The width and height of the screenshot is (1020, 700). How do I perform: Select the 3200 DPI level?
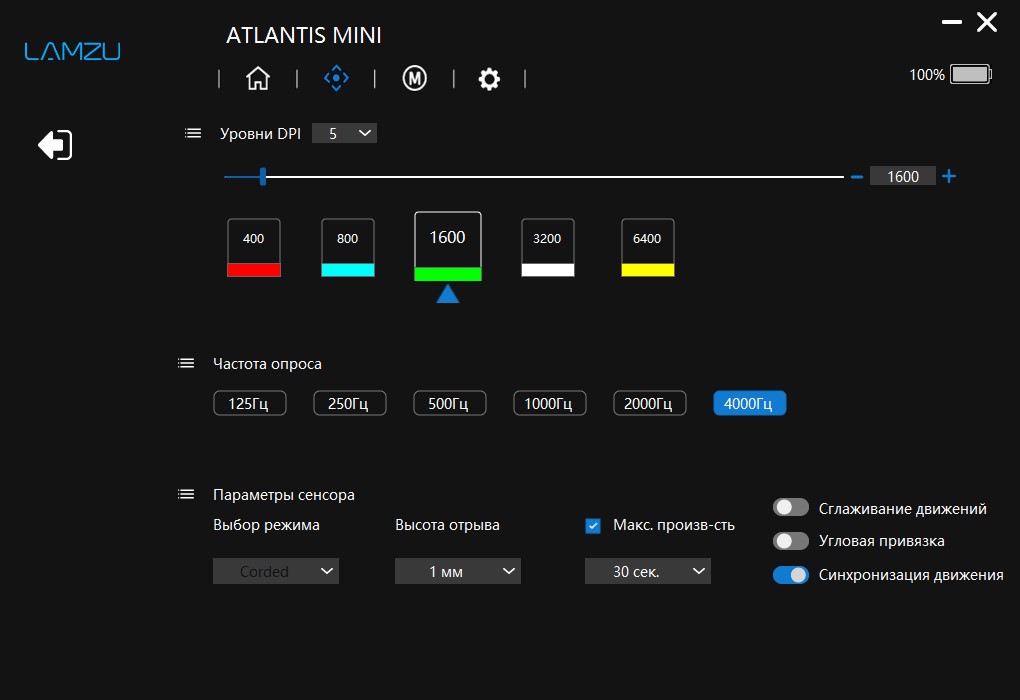coord(548,248)
